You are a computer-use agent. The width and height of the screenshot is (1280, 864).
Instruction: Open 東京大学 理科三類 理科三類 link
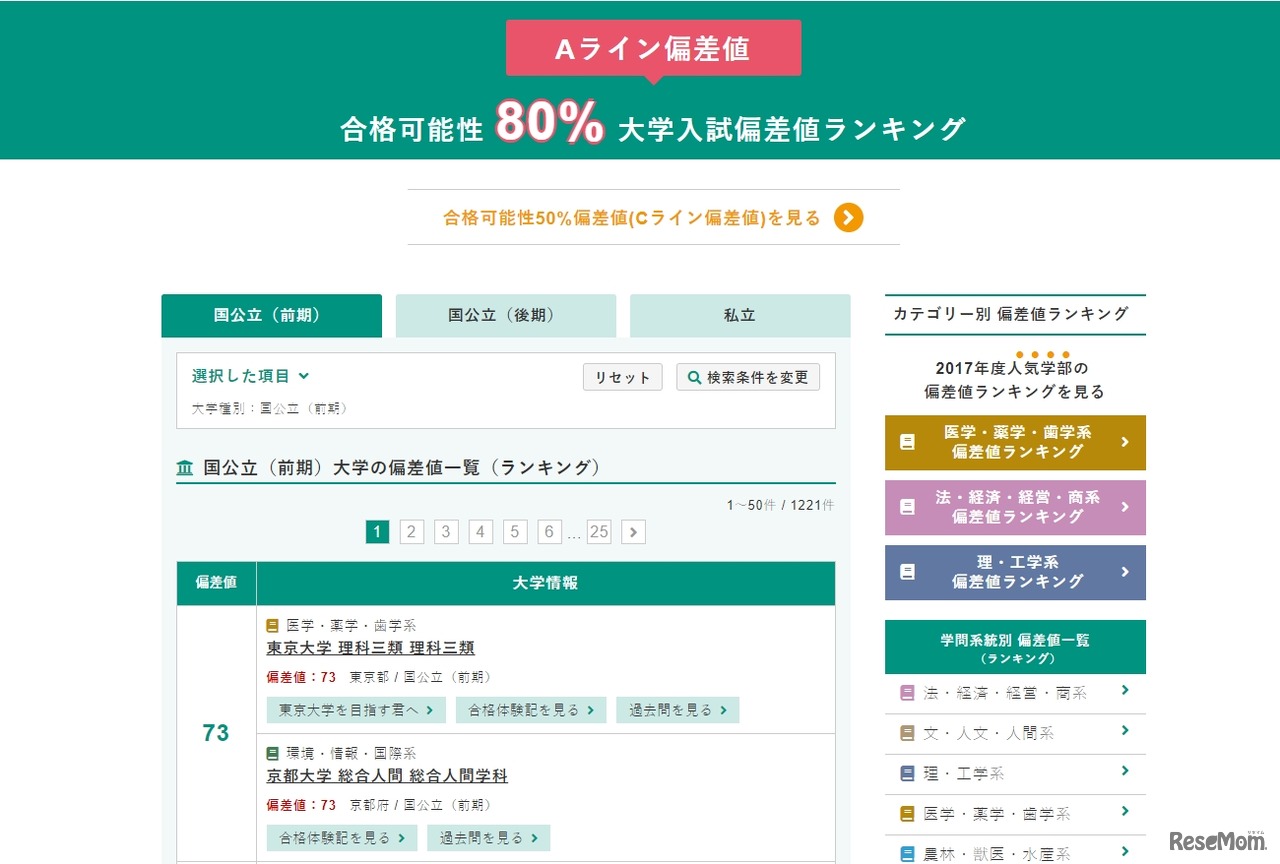pyautogui.click(x=370, y=648)
